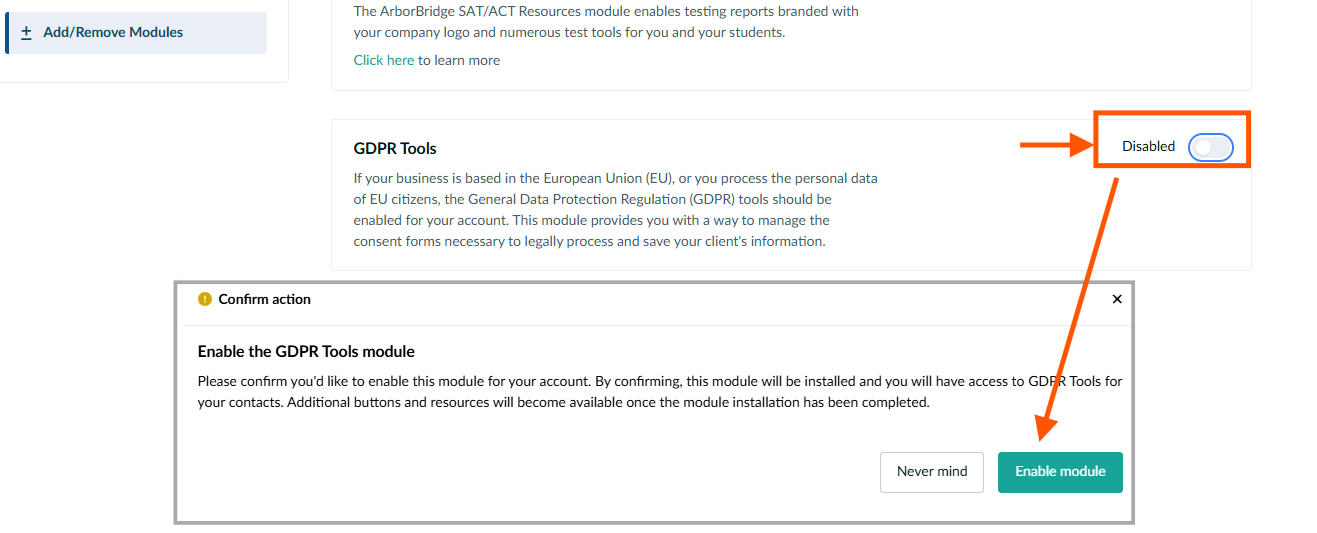1317x533 pixels.
Task: Click the GDPR Tools description paragraph
Action: pyautogui.click(x=615, y=210)
